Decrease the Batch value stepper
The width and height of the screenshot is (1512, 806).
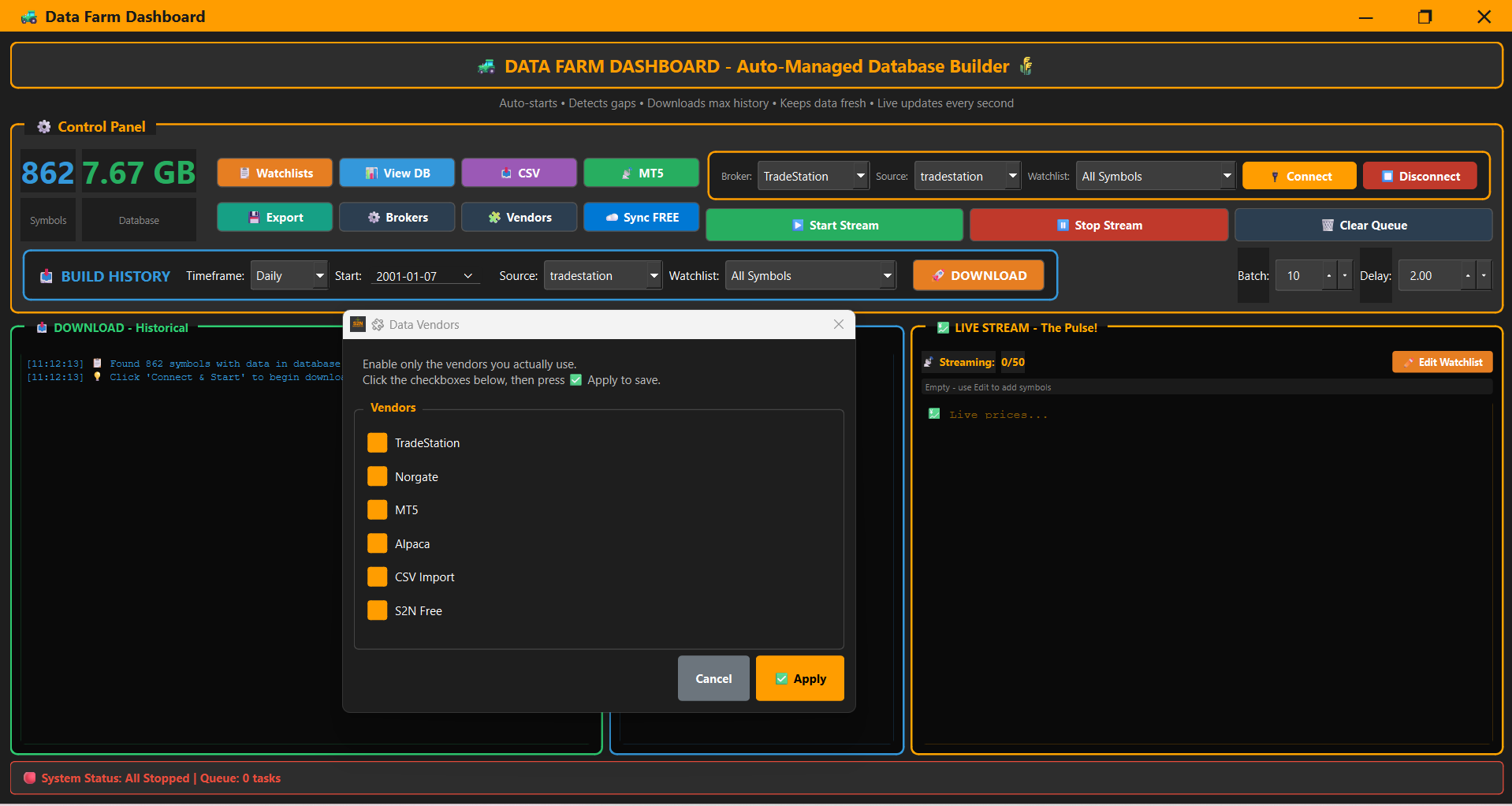[x=1345, y=275]
